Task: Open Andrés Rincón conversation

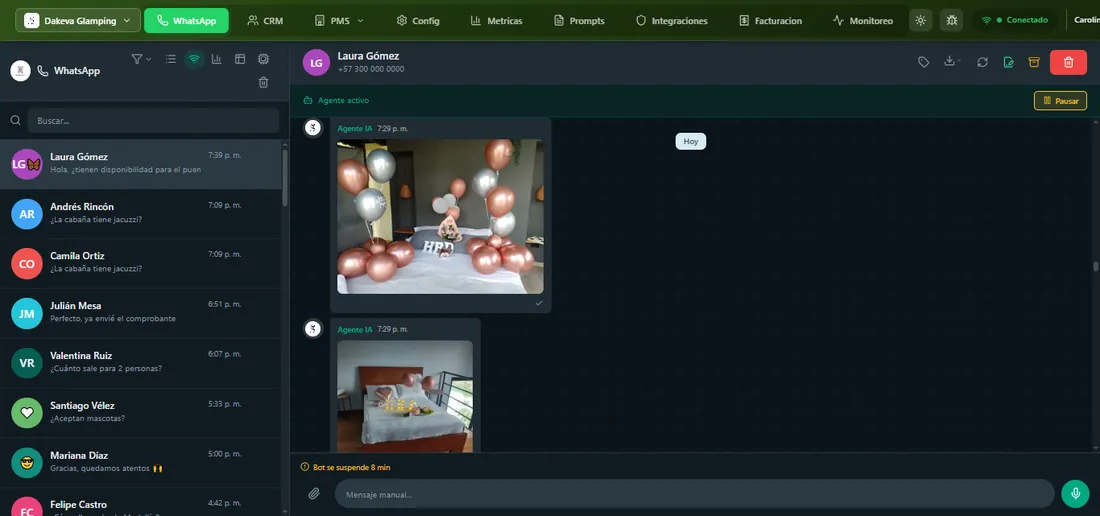Action: pyautogui.click(x=140, y=214)
